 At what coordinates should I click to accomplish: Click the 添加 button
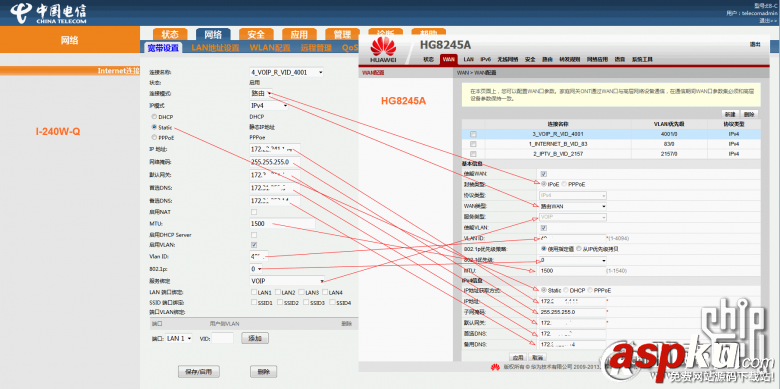[255, 338]
